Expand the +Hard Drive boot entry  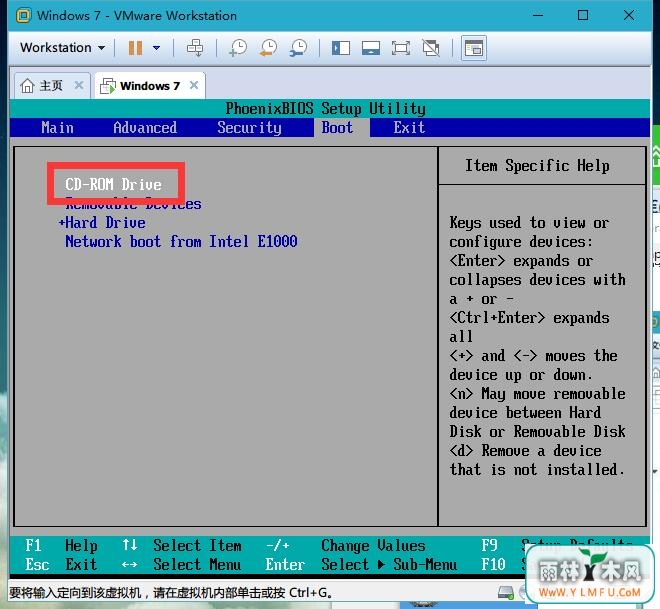pyautogui.click(x=102, y=223)
